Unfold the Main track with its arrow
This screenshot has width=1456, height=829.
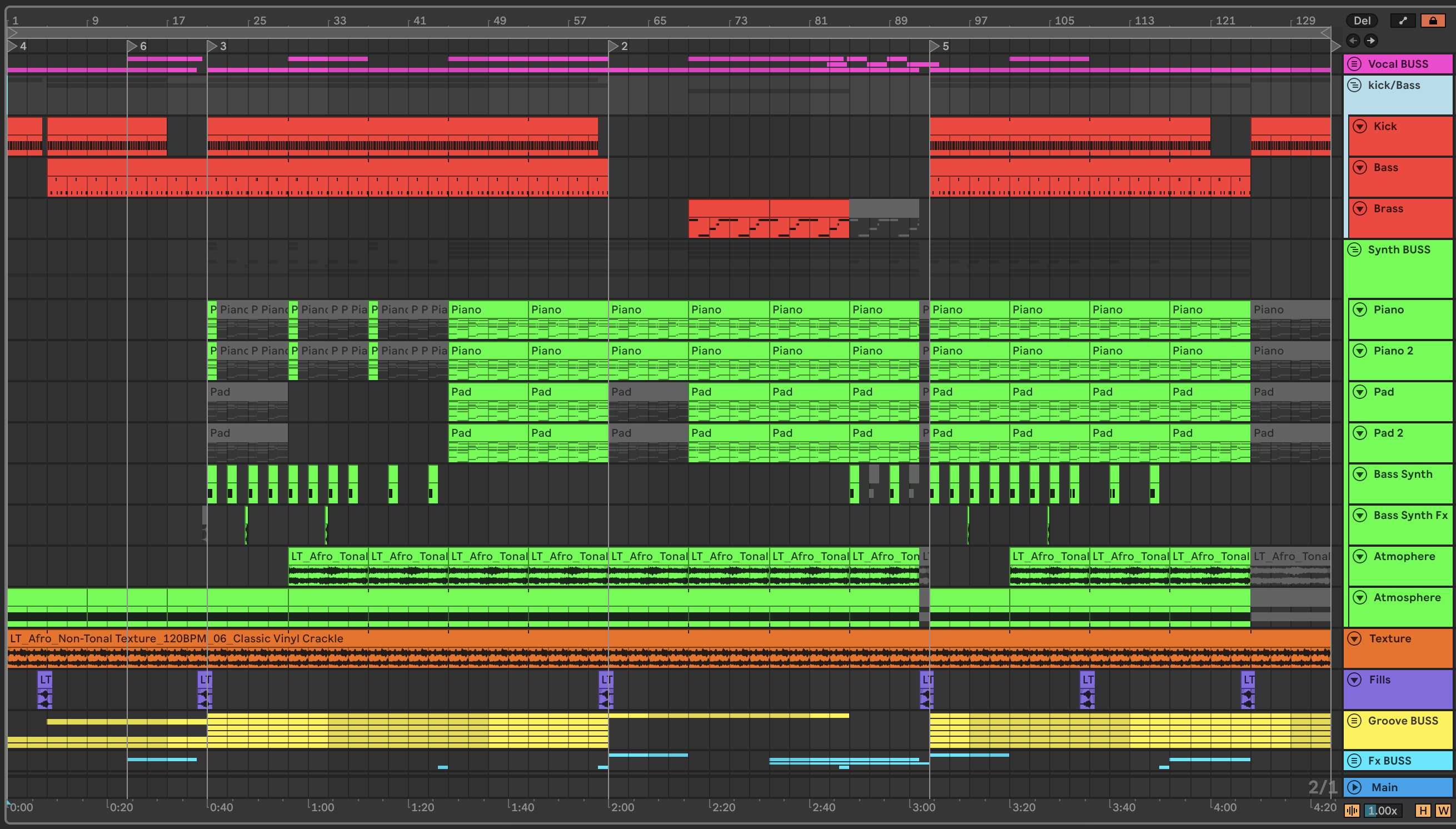(x=1355, y=787)
